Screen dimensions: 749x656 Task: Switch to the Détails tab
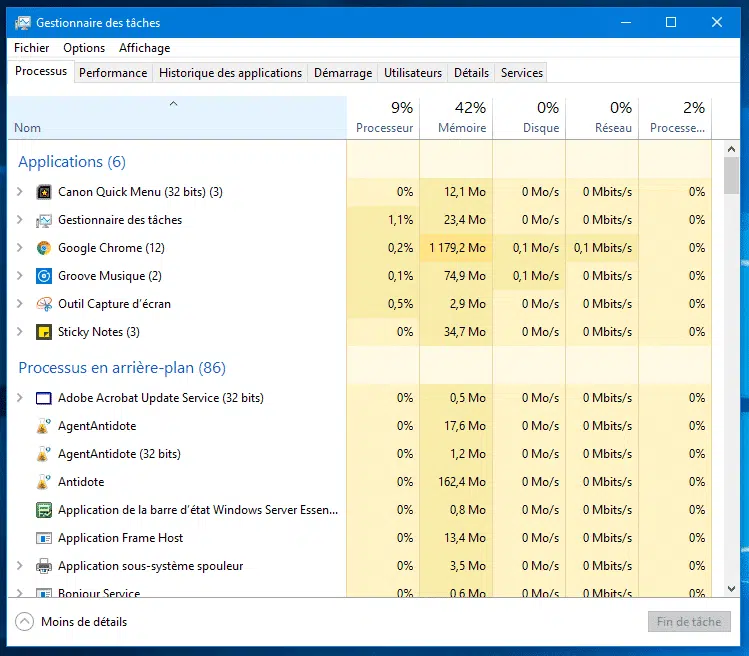[x=471, y=73]
